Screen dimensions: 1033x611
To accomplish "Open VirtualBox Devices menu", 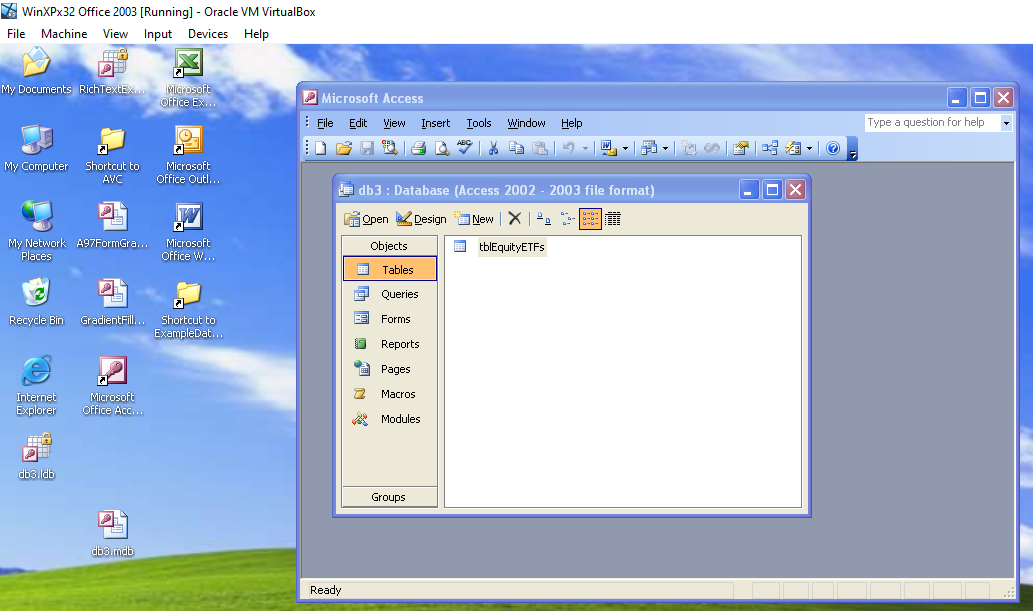I will coord(208,34).
